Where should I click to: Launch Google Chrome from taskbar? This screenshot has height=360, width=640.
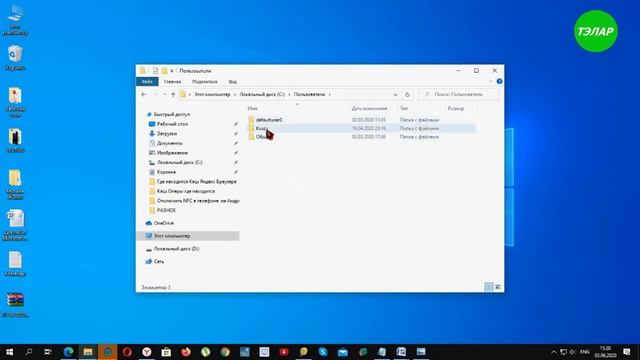click(x=225, y=351)
